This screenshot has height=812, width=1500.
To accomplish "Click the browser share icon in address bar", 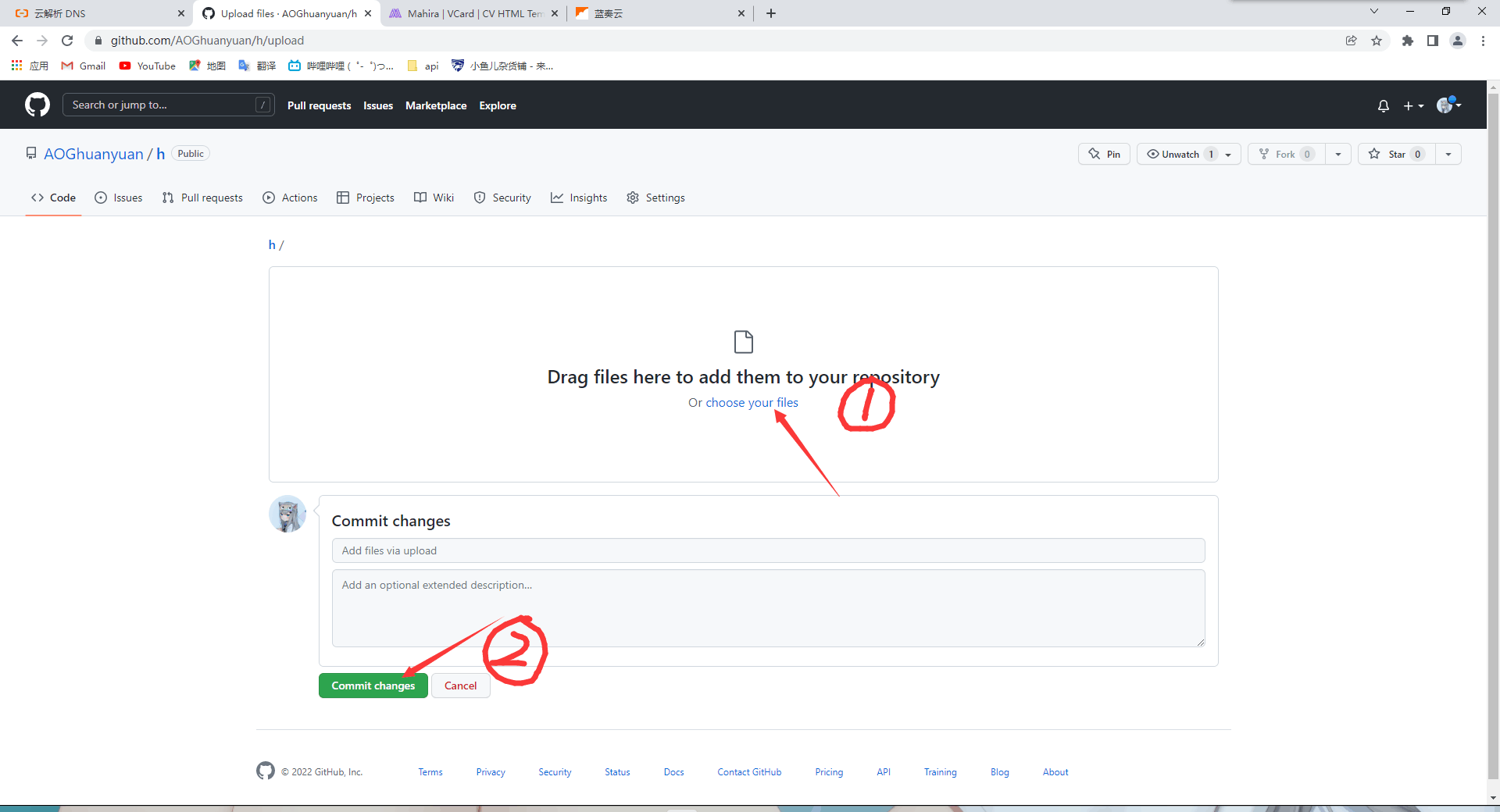I will [1352, 41].
